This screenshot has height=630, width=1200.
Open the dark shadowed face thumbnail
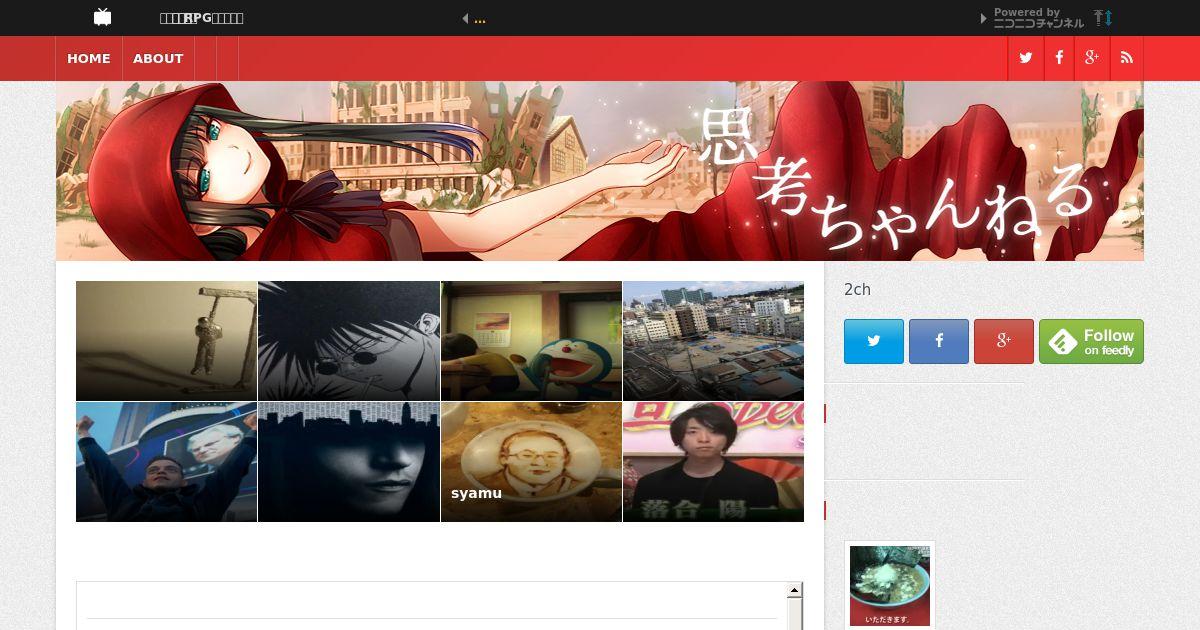(349, 462)
